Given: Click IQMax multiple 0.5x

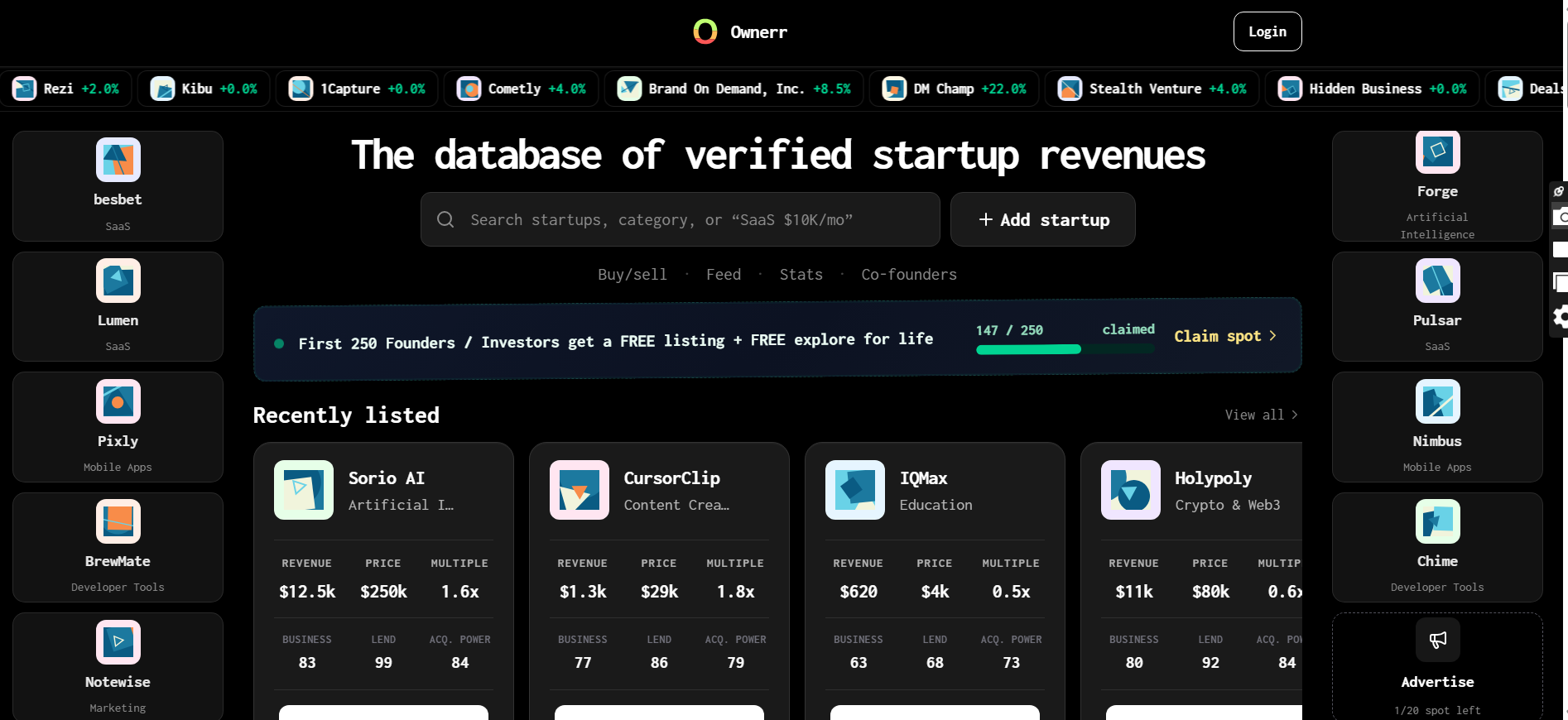Looking at the screenshot, I should 1012,592.
